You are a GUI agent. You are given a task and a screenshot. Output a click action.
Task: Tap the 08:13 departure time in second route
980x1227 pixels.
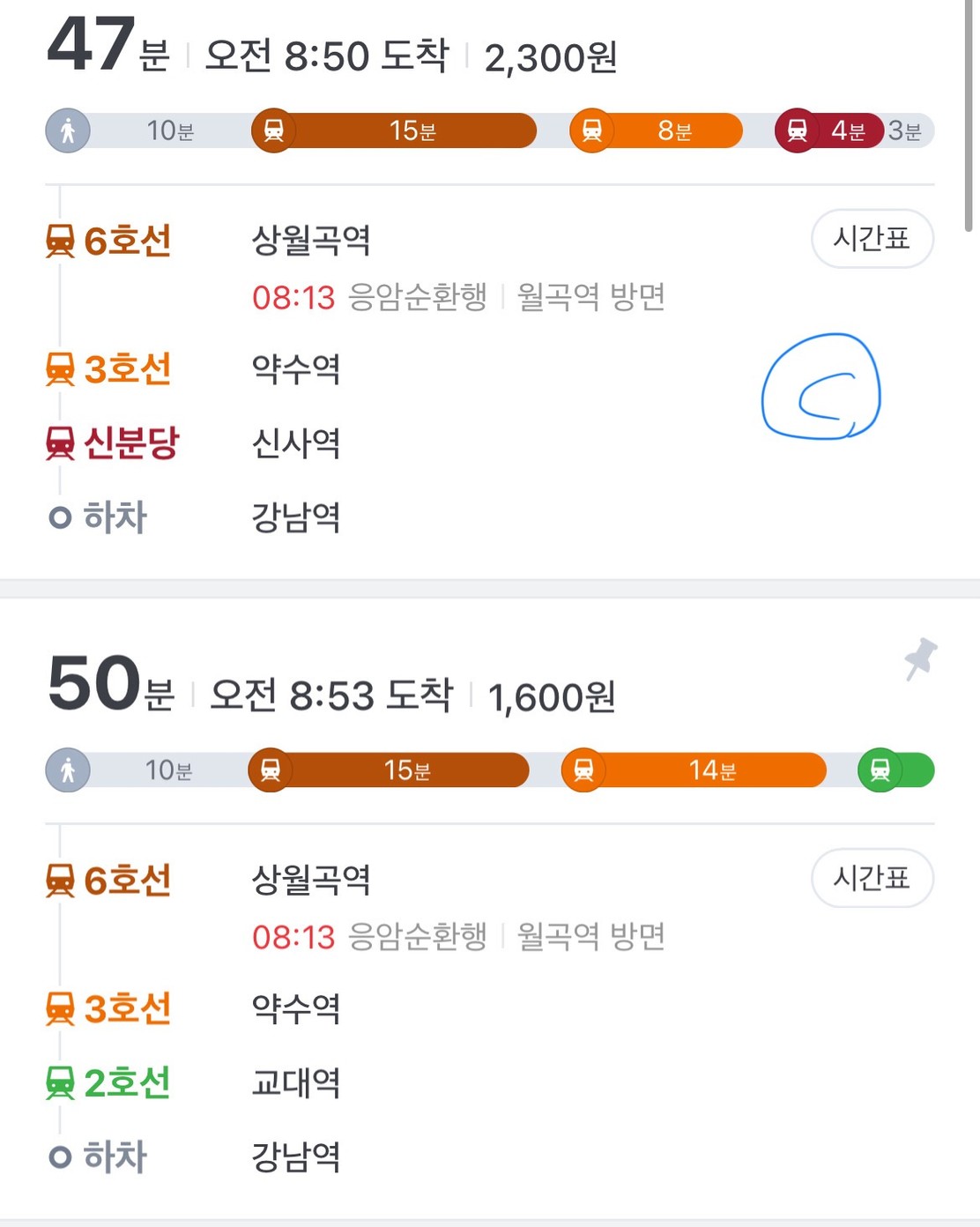pyautogui.click(x=293, y=937)
